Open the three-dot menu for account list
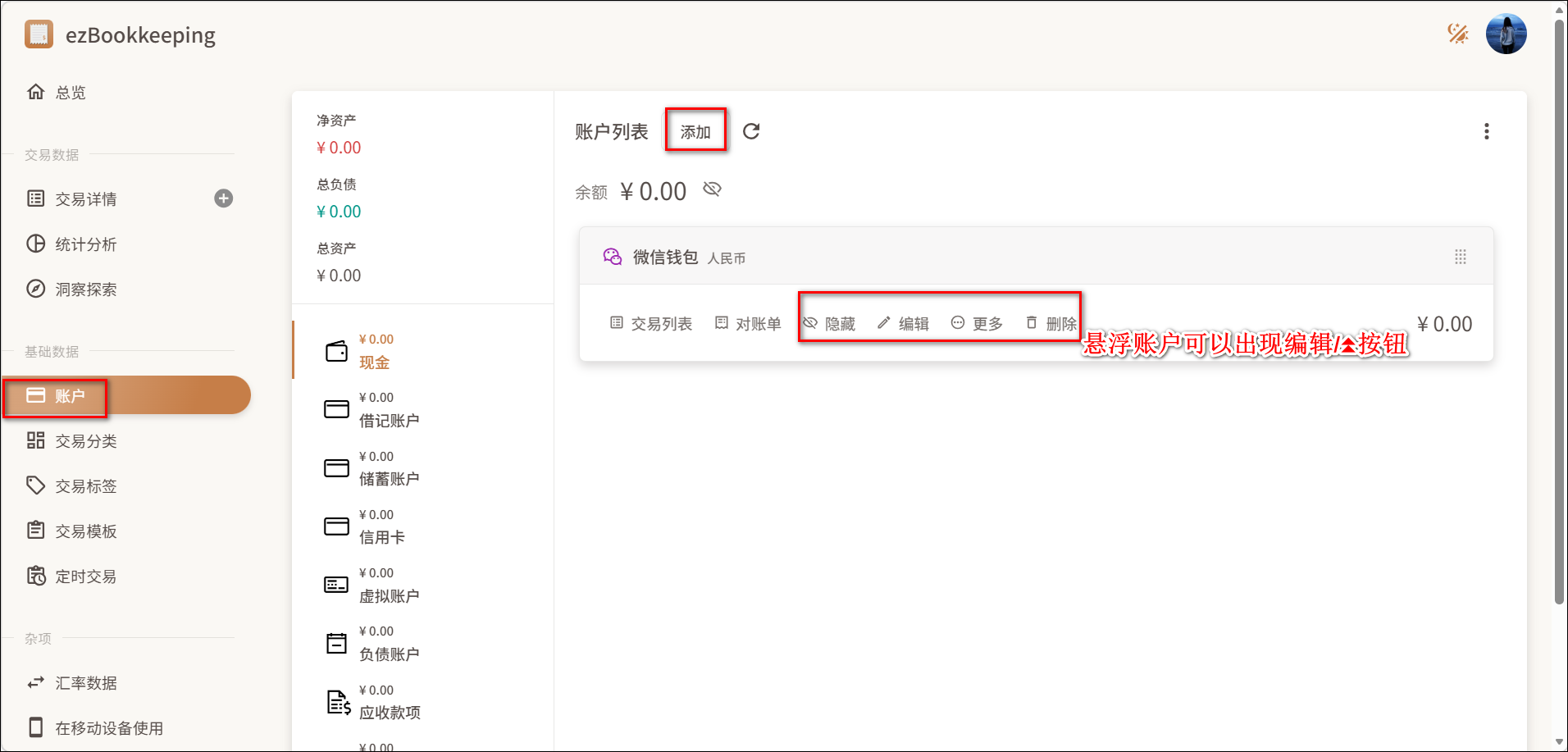Image resolution: width=1568 pixels, height=752 pixels. click(1486, 132)
